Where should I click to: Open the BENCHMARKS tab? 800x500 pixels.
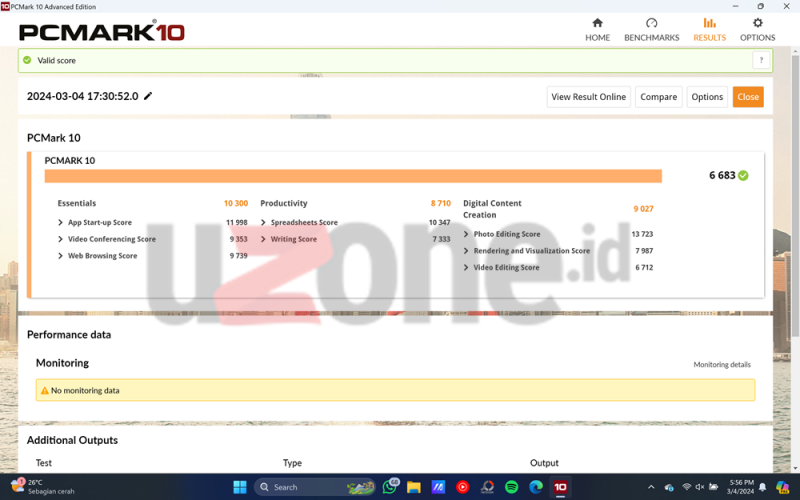click(652, 30)
